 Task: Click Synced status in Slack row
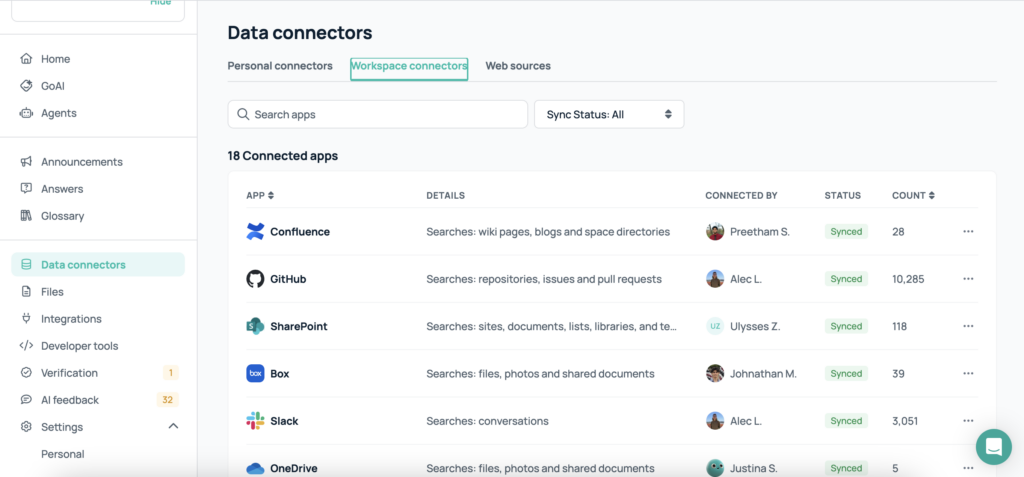846,421
